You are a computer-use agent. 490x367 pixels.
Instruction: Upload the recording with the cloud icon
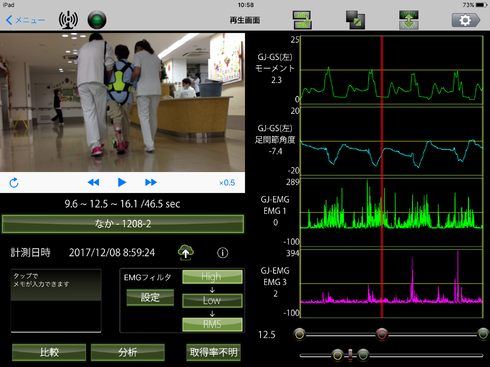pyautogui.click(x=186, y=252)
